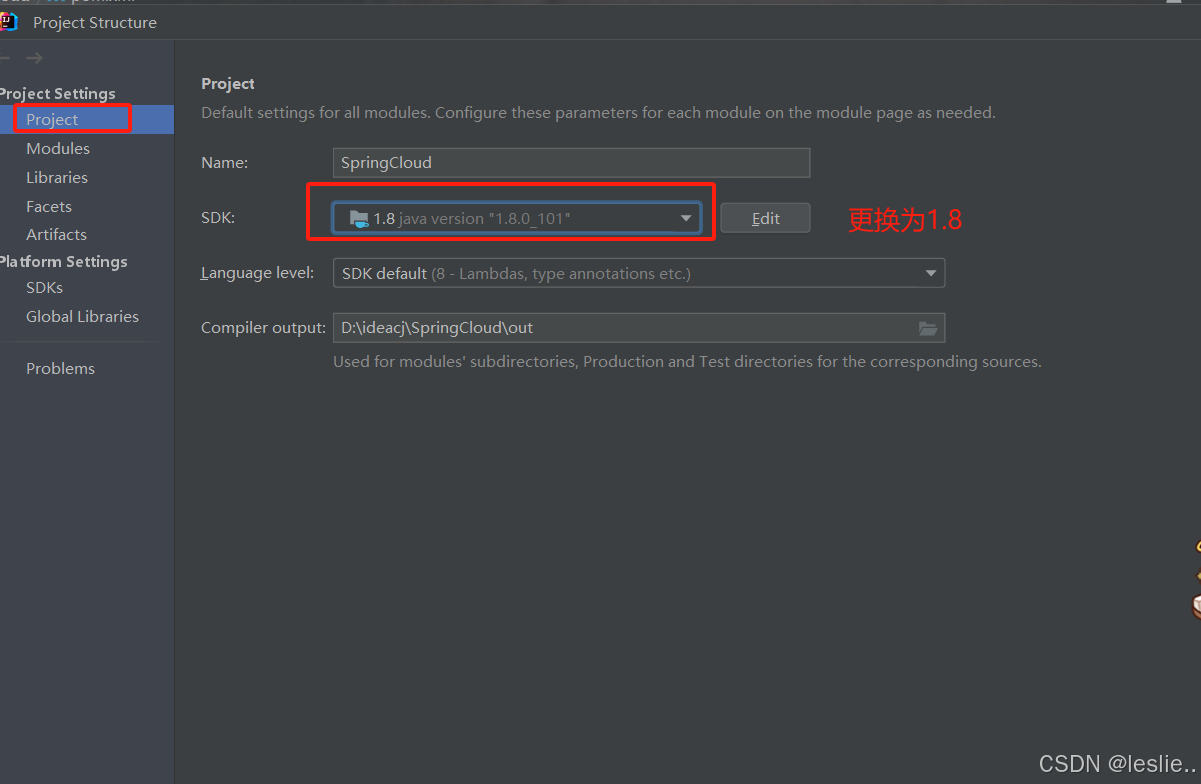Open the Artifacts settings page
The image size is (1201, 784).
[56, 234]
